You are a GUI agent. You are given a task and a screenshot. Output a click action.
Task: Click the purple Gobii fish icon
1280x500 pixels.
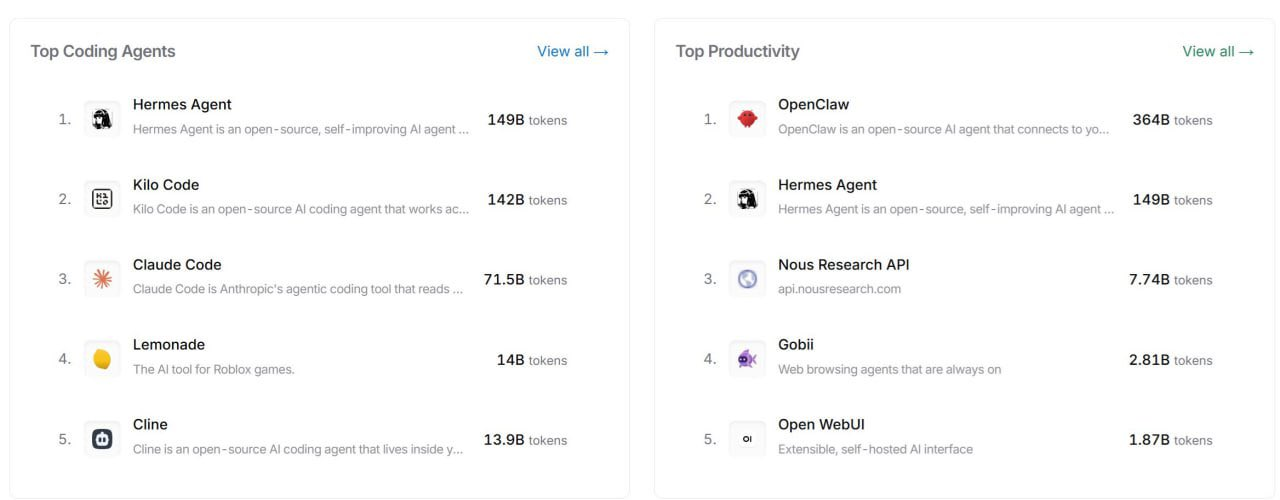(747, 359)
